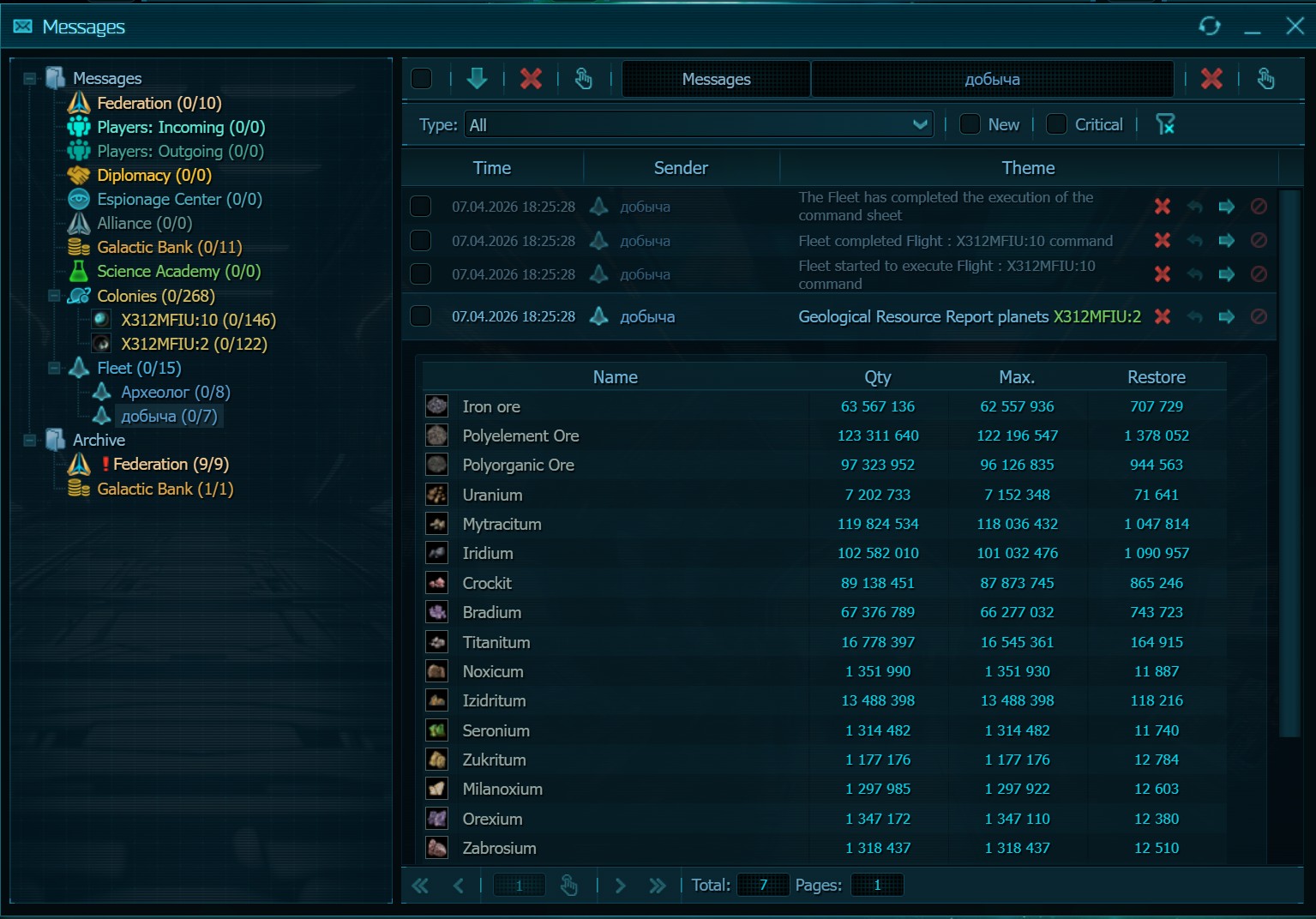This screenshot has width=1316, height=919.
Task: Enable the New messages filter checkbox
Action: click(x=970, y=124)
